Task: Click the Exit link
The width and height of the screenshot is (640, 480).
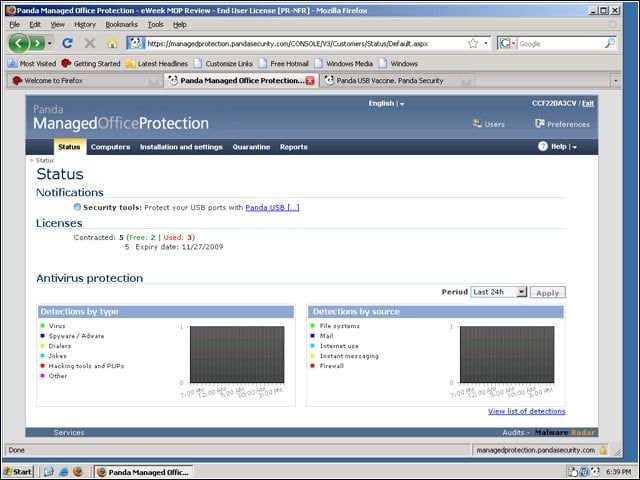Action: pos(588,103)
